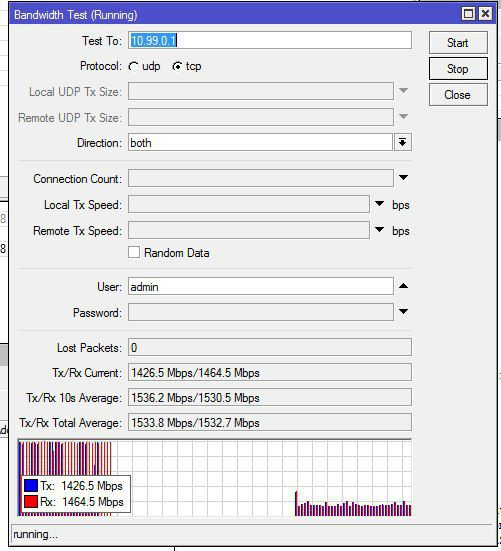Image resolution: width=501 pixels, height=551 pixels.
Task: Expand the Local UDP Tx Size arrow
Action: click(x=403, y=91)
